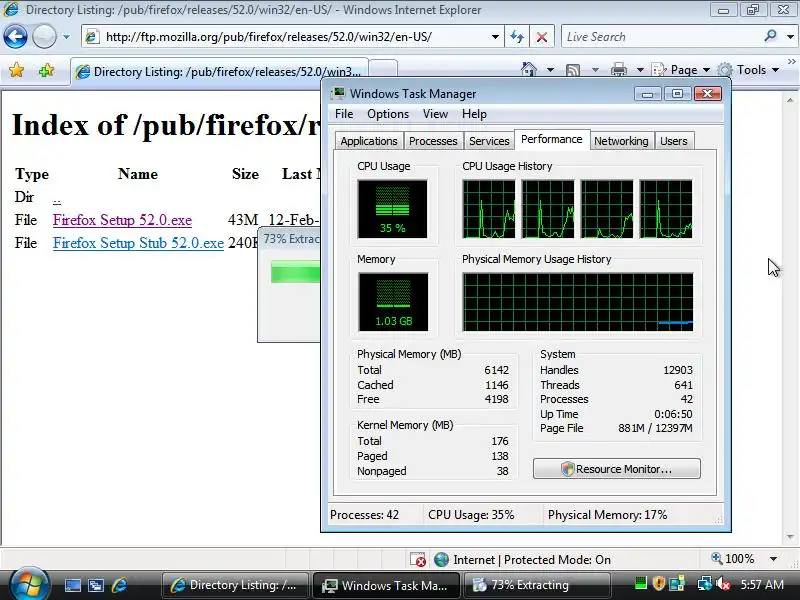The height and width of the screenshot is (600, 800).
Task: Open the Tools menu in IE toolbar
Action: tap(748, 70)
